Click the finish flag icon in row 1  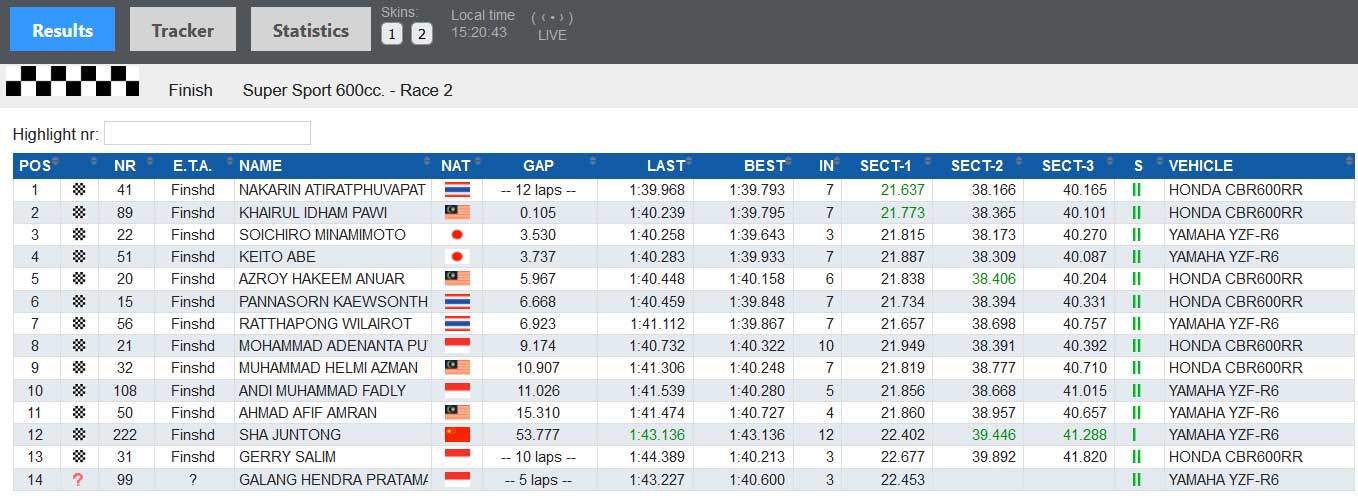79,190
